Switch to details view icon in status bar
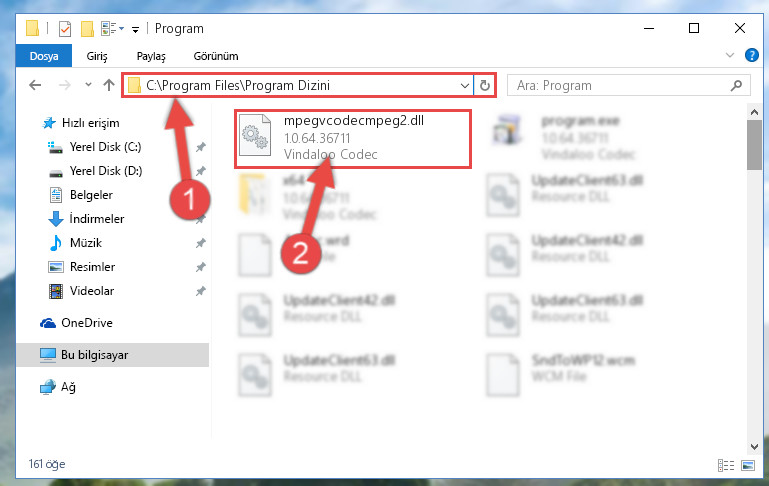The image size is (769, 486). pyautogui.click(x=726, y=465)
